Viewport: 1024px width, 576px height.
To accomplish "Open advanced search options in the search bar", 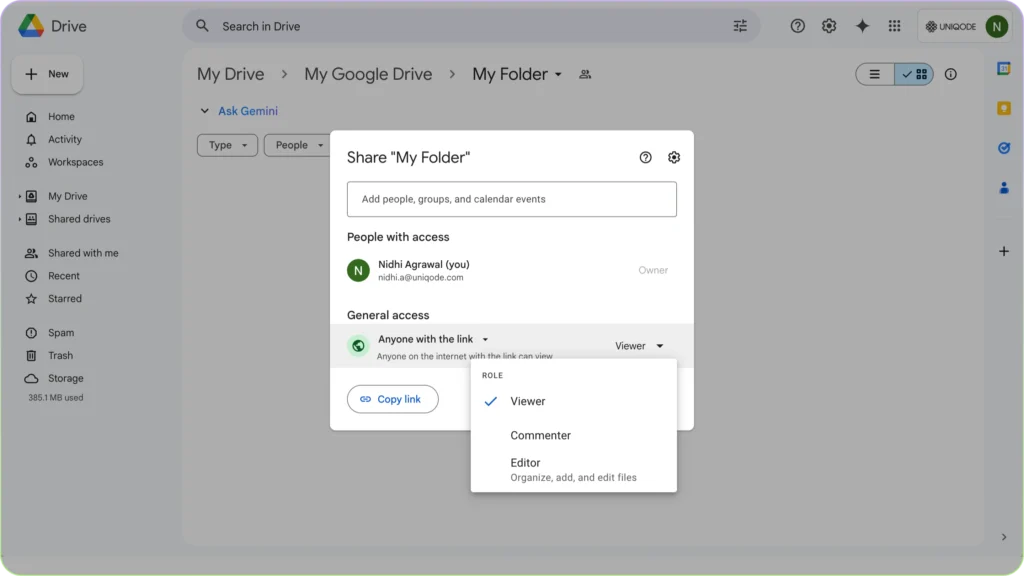I will 740,26.
